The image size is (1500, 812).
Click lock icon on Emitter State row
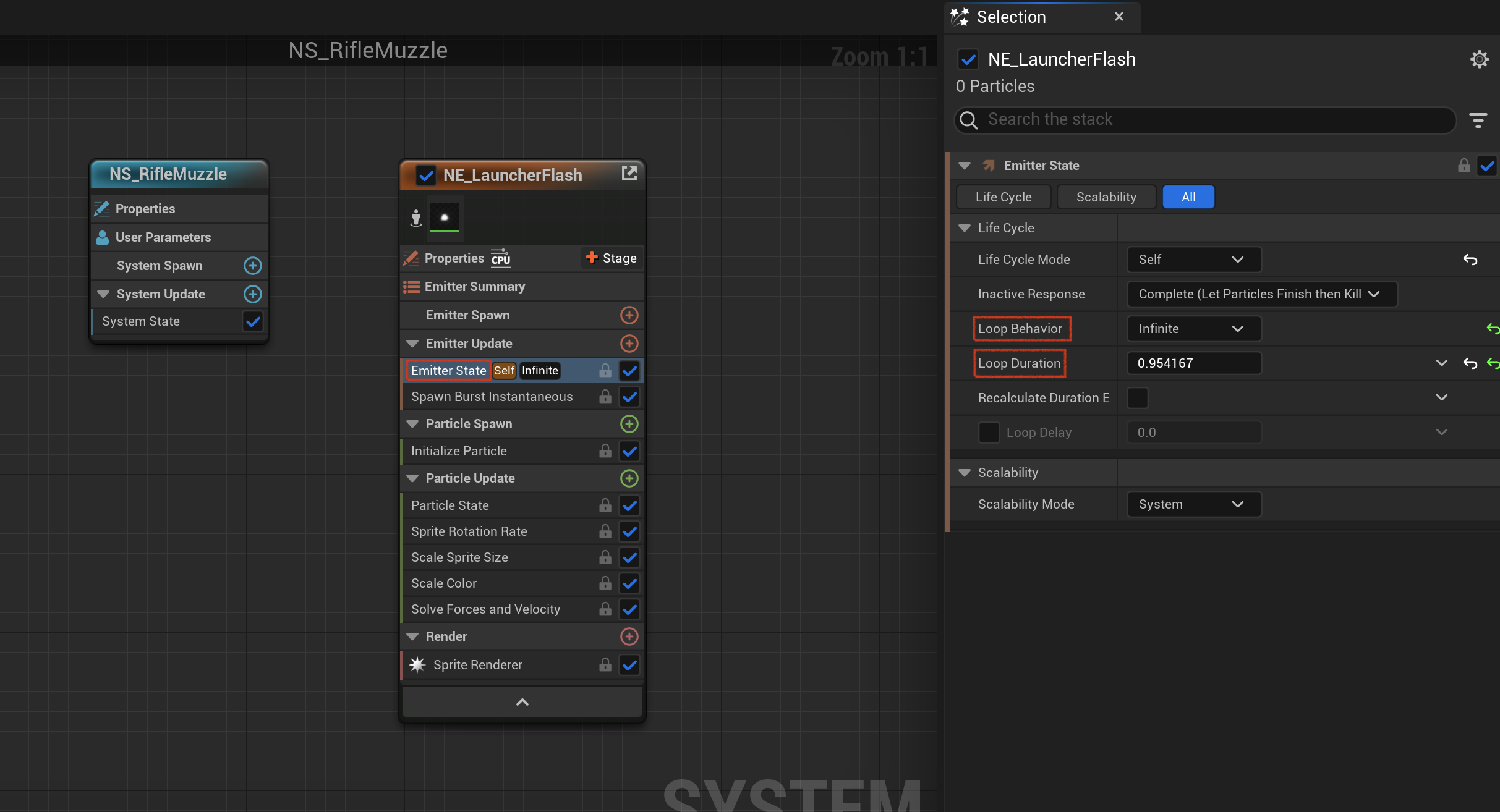[x=605, y=371]
